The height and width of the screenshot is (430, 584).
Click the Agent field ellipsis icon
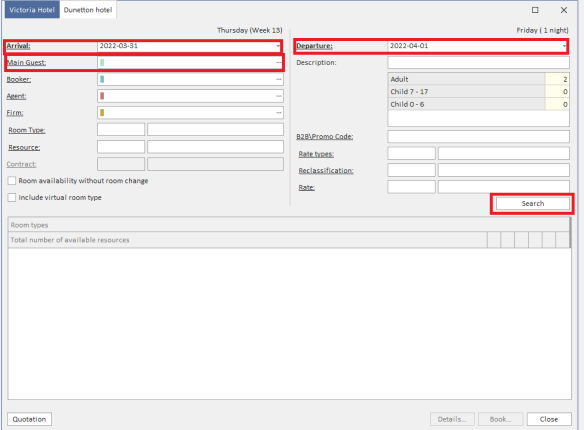pyautogui.click(x=278, y=96)
